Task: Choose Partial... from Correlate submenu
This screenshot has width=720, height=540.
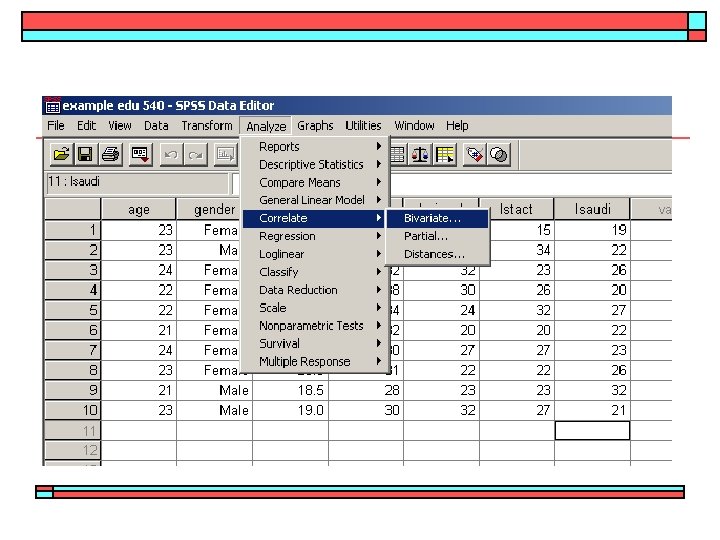Action: point(438,236)
